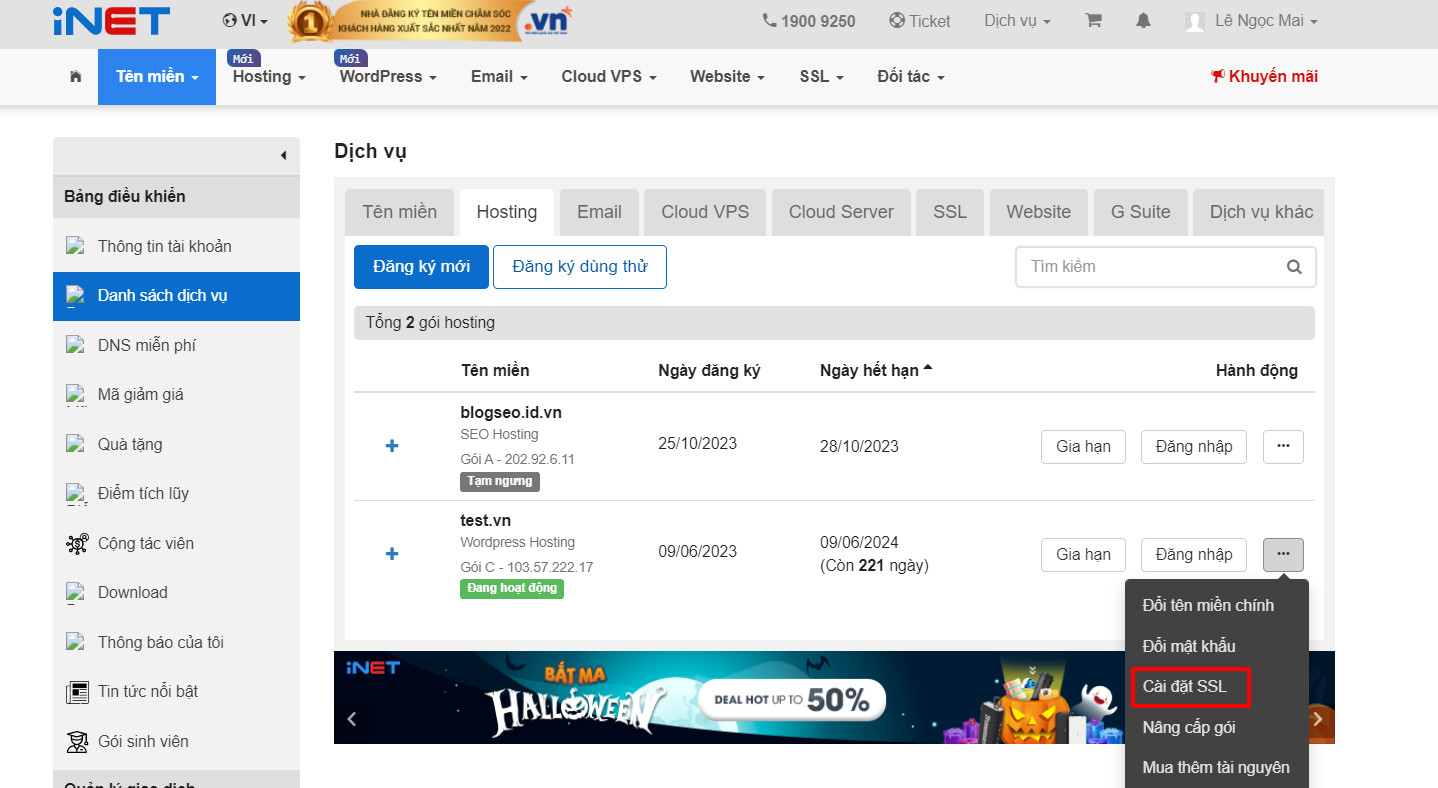Click the notification bell icon
The image size is (1438, 788).
(1142, 20)
